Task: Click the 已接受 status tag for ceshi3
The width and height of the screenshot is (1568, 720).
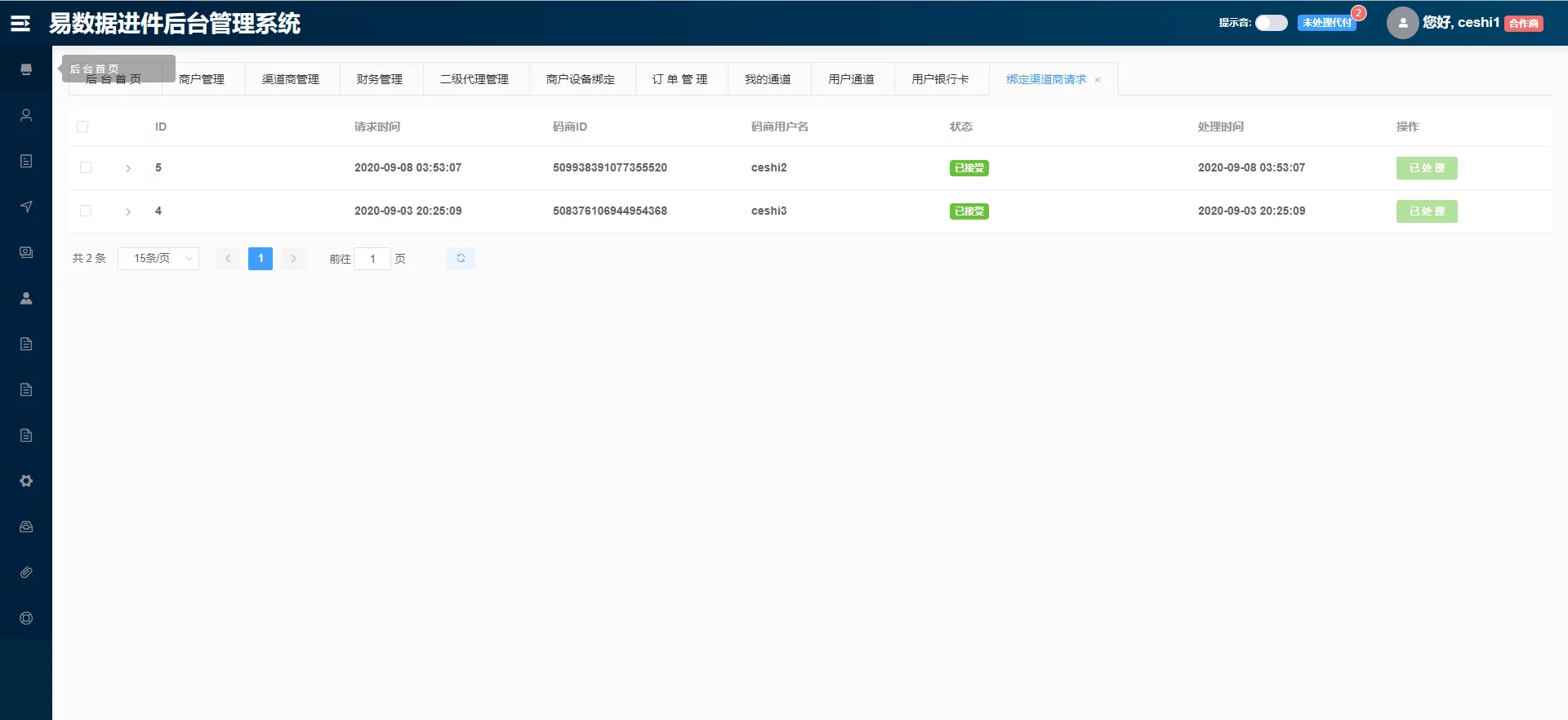Action: coord(969,211)
